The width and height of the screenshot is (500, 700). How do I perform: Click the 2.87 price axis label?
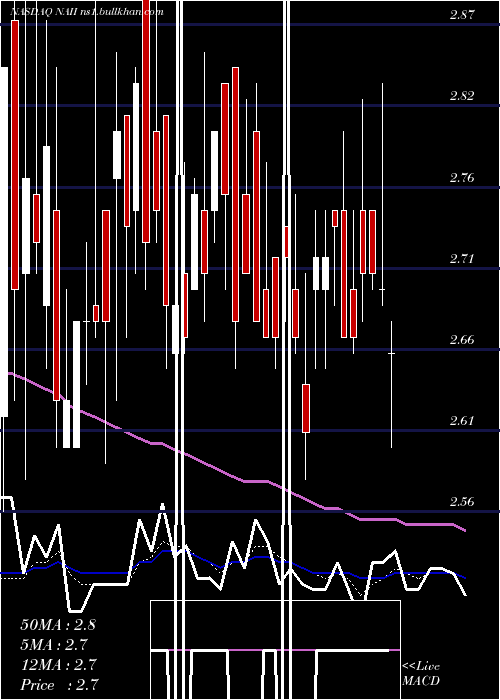pos(462,14)
